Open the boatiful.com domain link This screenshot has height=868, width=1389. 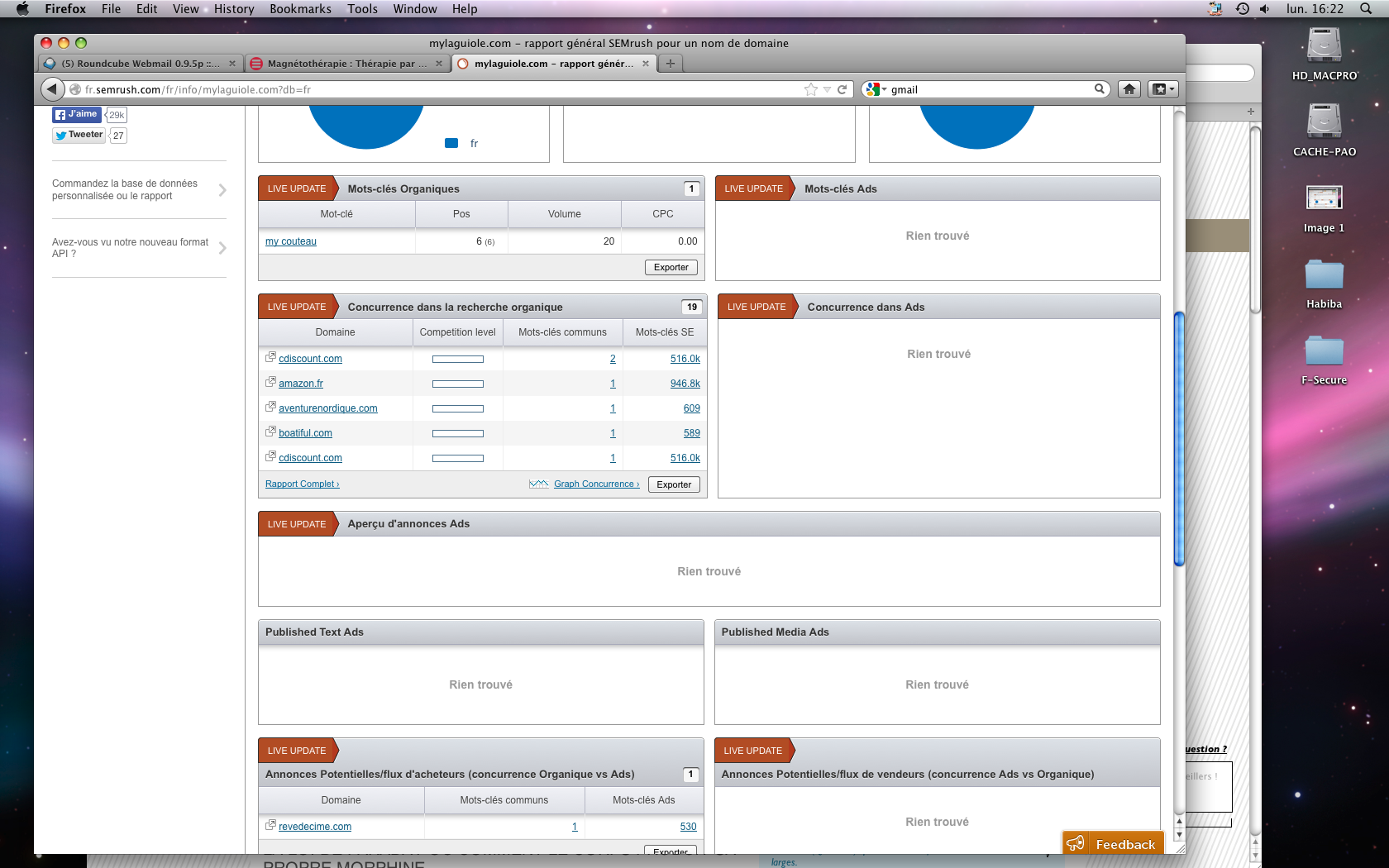pos(305,433)
